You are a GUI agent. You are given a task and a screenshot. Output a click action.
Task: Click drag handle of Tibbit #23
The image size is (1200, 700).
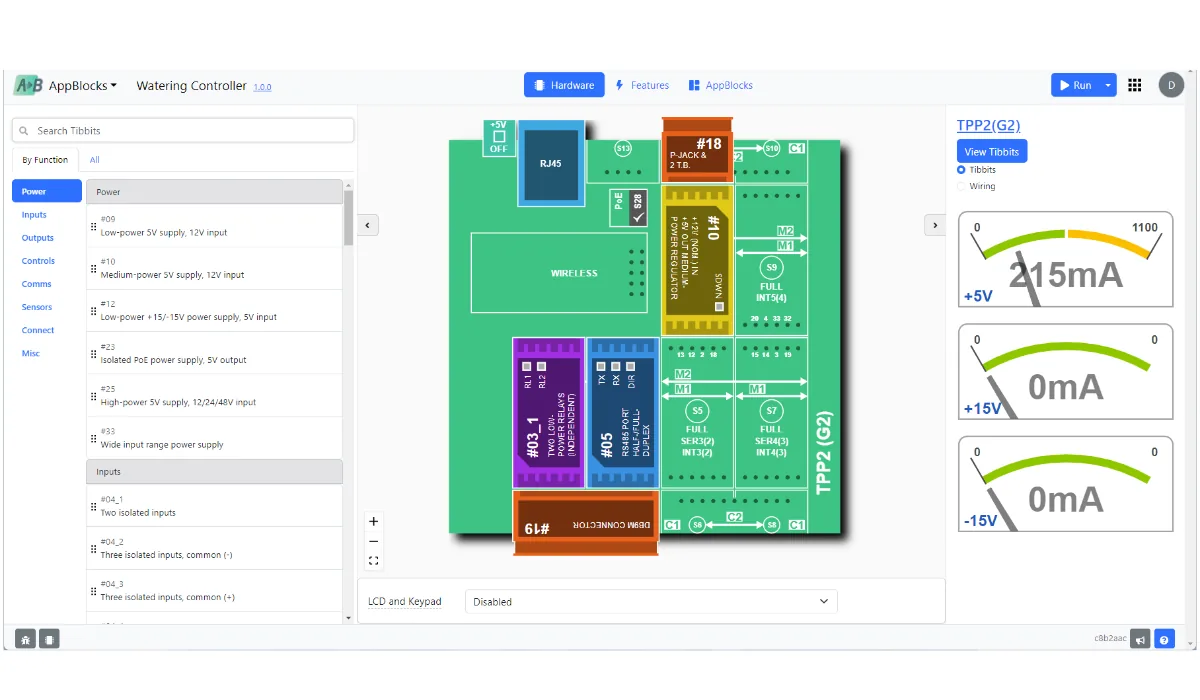click(x=94, y=353)
